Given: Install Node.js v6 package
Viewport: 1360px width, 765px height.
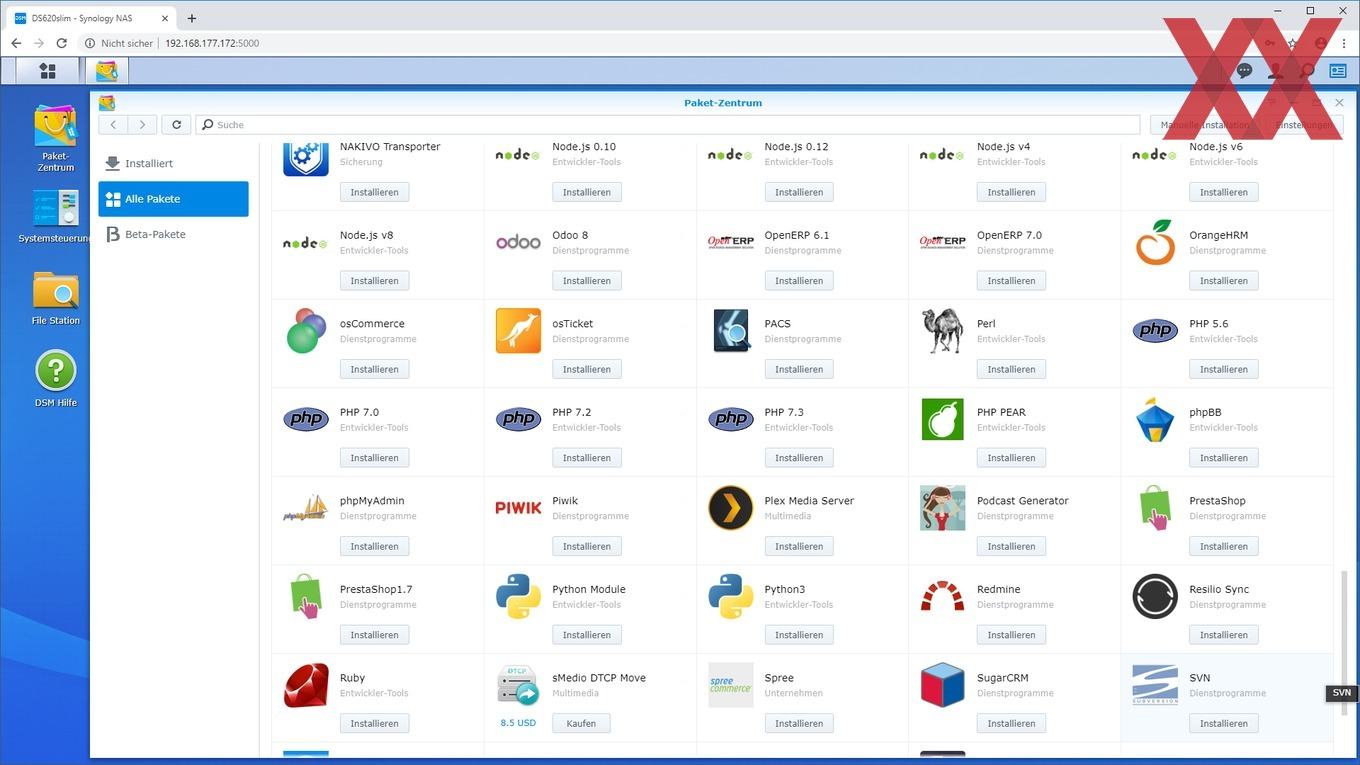Looking at the screenshot, I should click(1224, 192).
